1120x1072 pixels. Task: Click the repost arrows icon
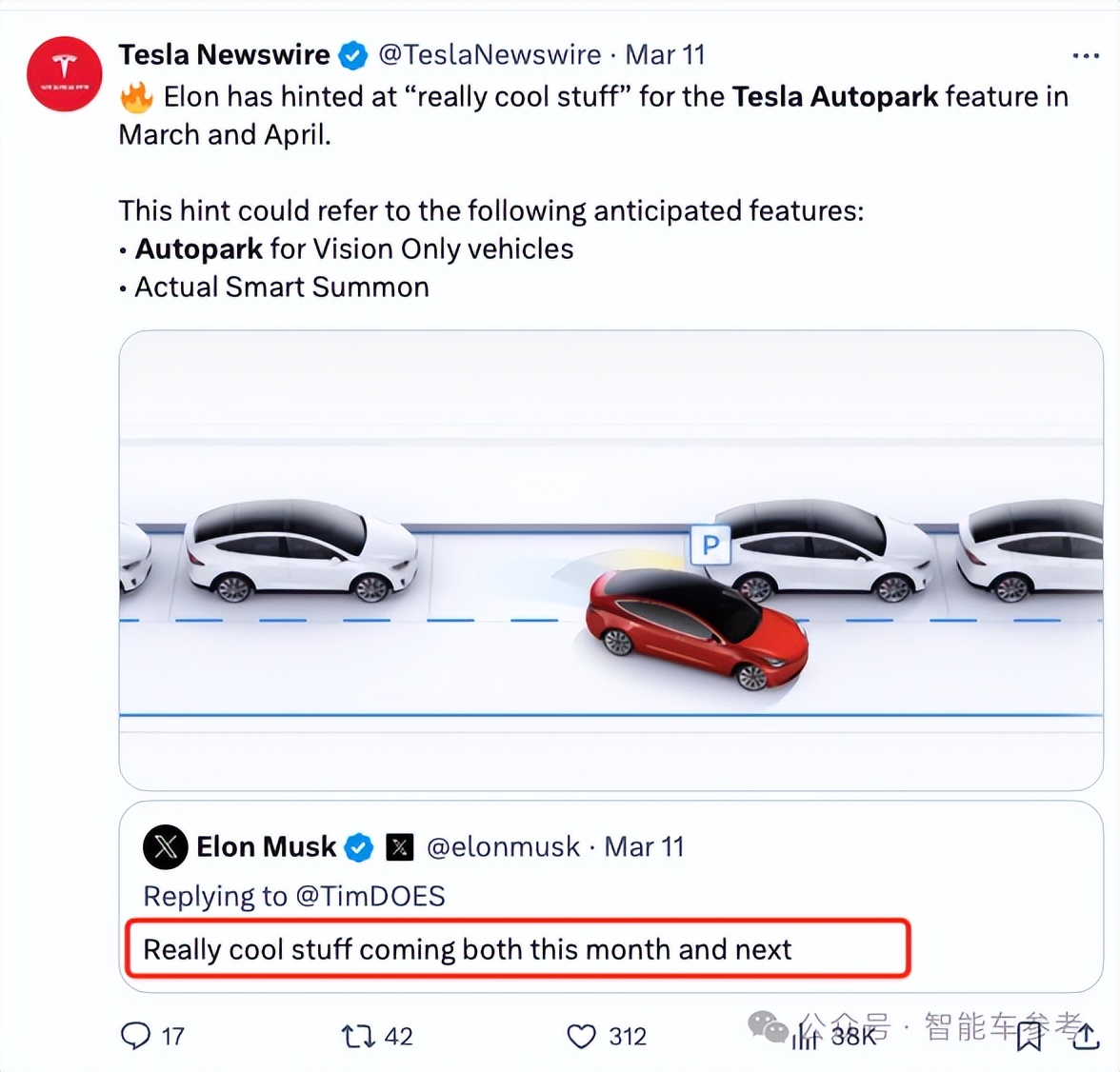[358, 1035]
